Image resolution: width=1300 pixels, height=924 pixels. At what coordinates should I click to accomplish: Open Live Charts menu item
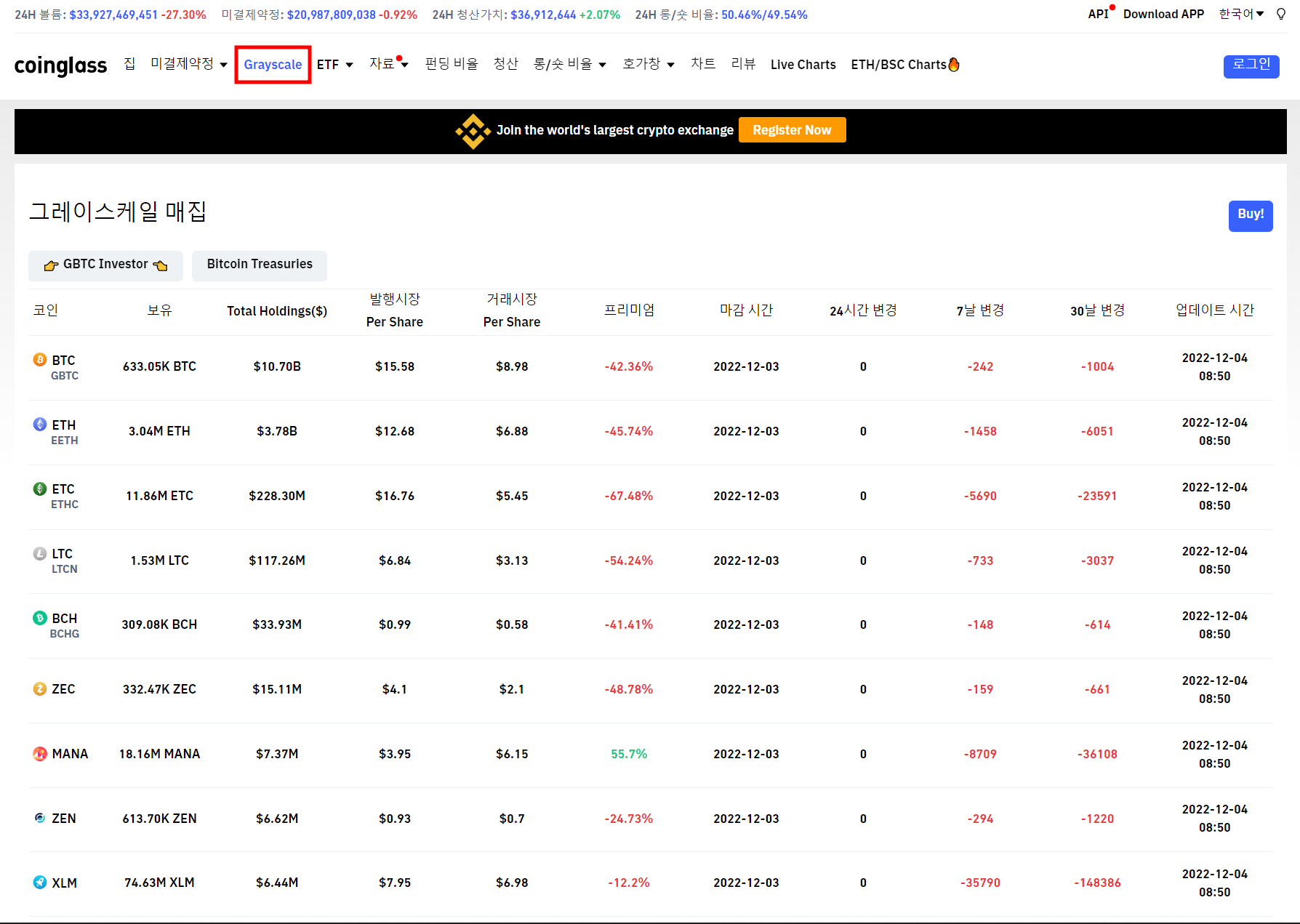point(803,65)
